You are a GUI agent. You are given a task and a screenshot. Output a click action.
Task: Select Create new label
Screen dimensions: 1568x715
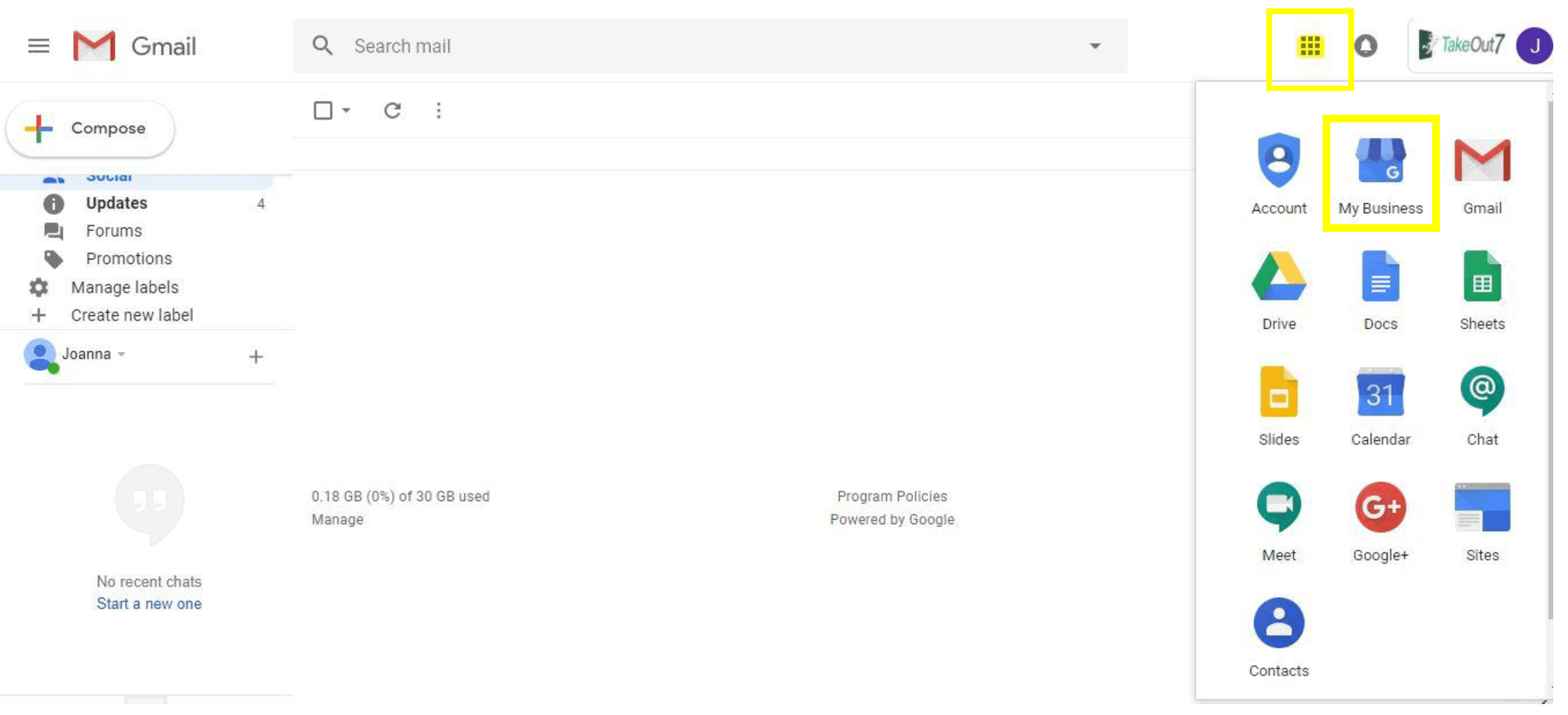point(132,315)
